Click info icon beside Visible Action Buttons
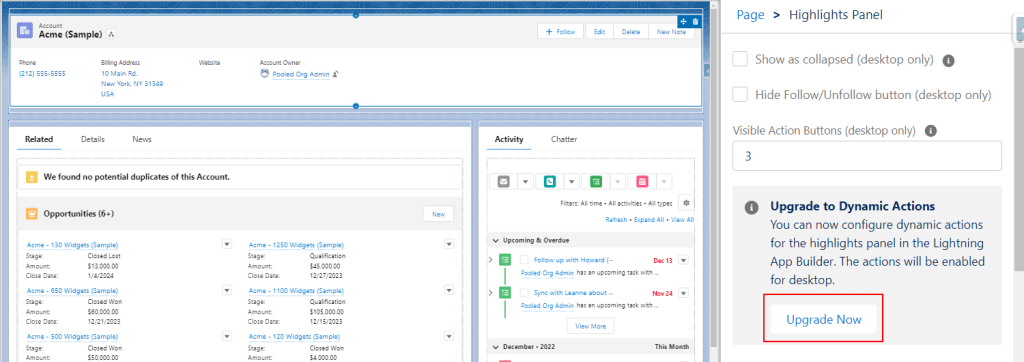 [x=931, y=131]
